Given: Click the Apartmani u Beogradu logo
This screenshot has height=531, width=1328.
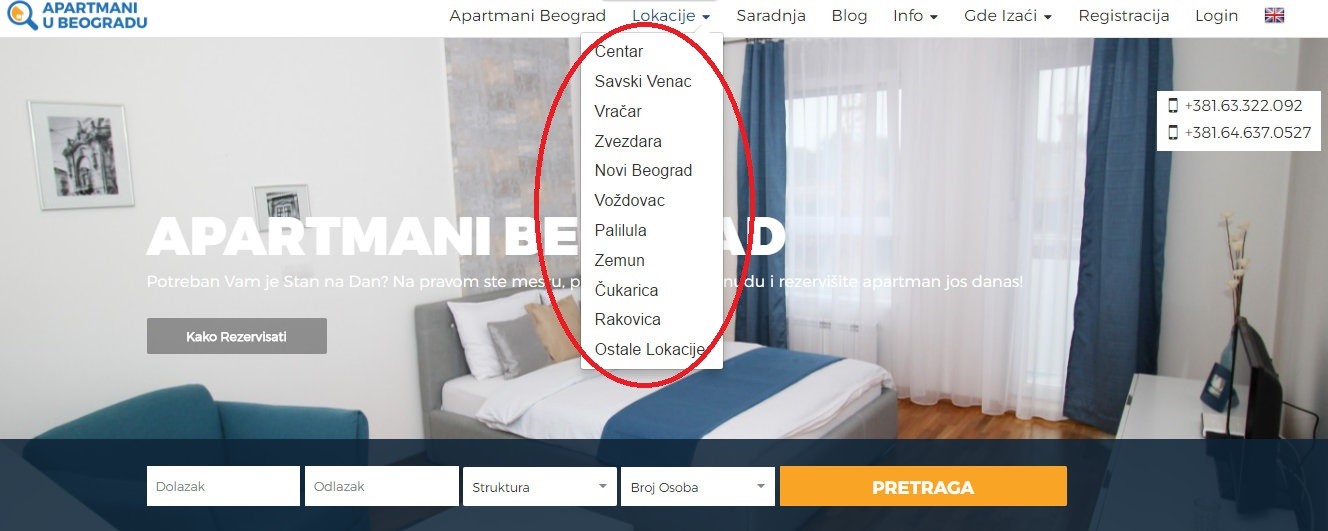Looking at the screenshot, I should [x=75, y=14].
